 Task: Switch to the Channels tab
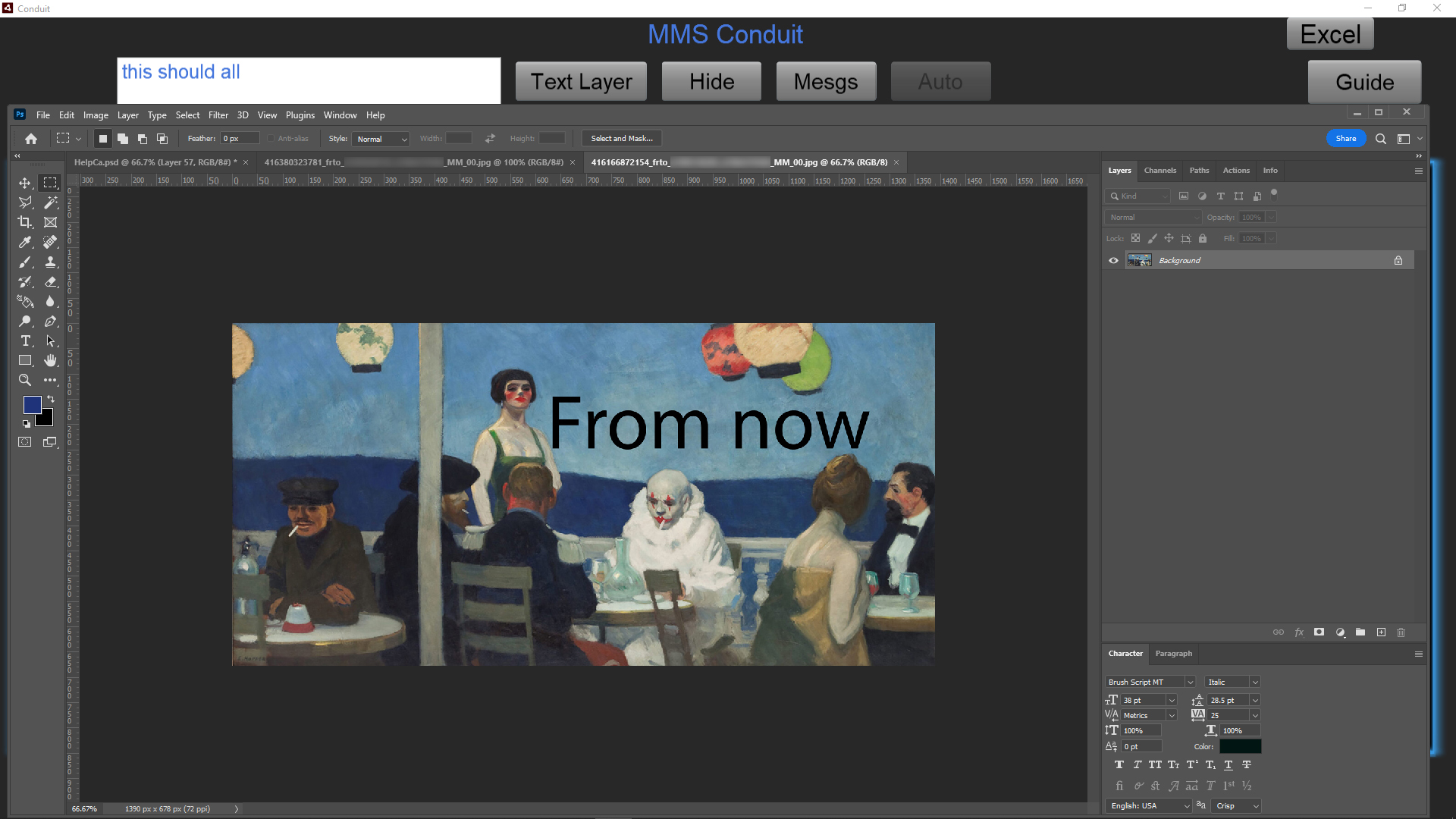tap(1160, 171)
